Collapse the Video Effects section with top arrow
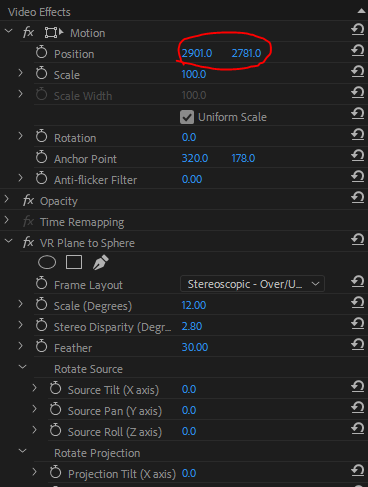This screenshot has width=368, height=487. (361, 11)
